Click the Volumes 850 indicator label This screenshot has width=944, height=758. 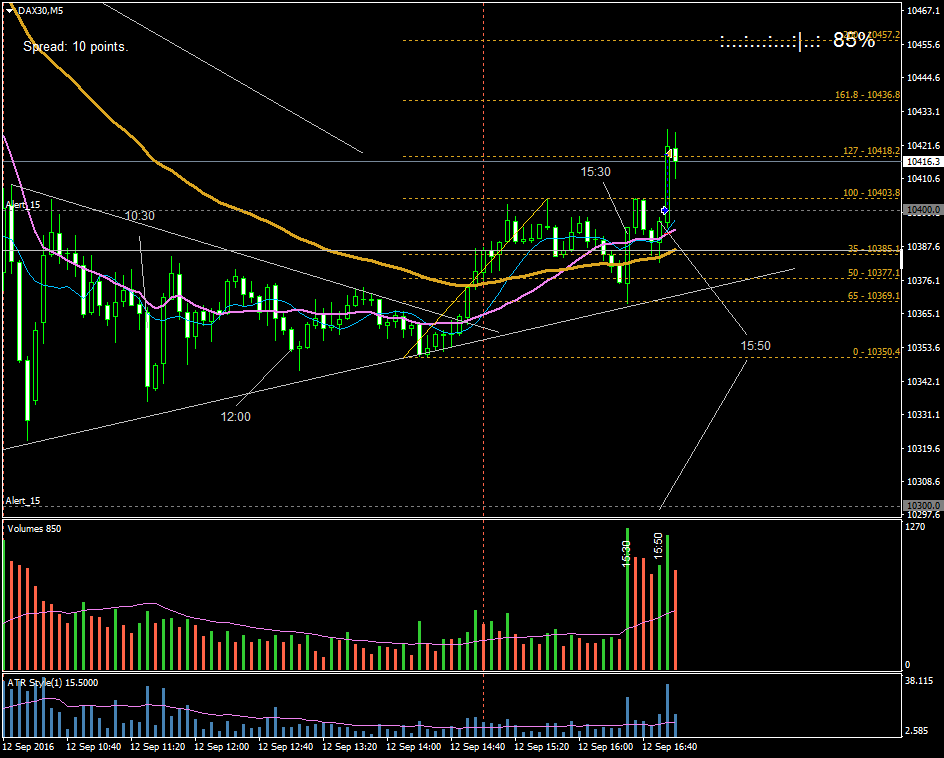point(34,528)
